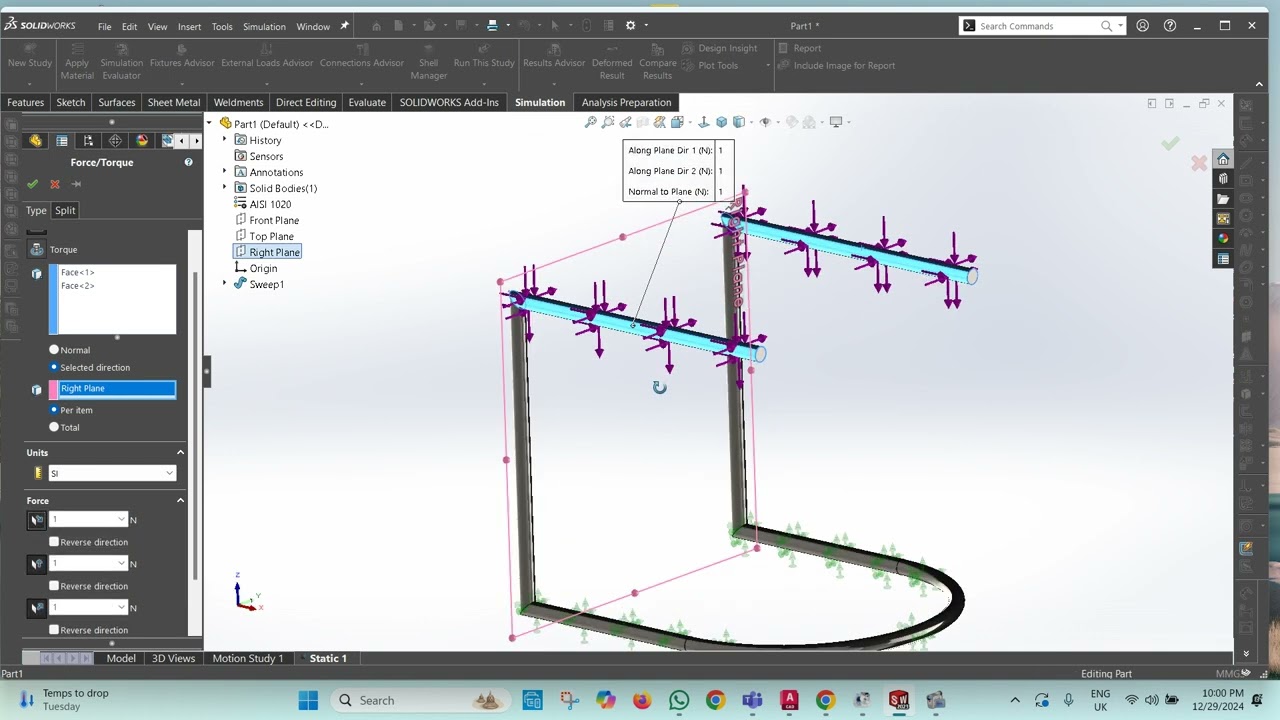Open the Simulation menu
This screenshot has width=1280, height=720.
(x=264, y=27)
